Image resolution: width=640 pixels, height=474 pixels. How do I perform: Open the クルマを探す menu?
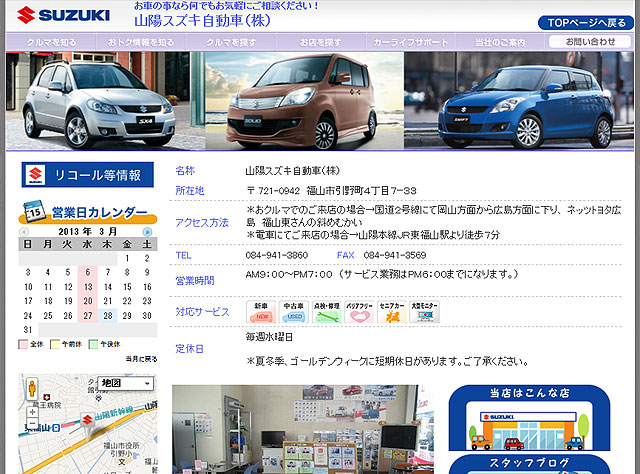231,42
